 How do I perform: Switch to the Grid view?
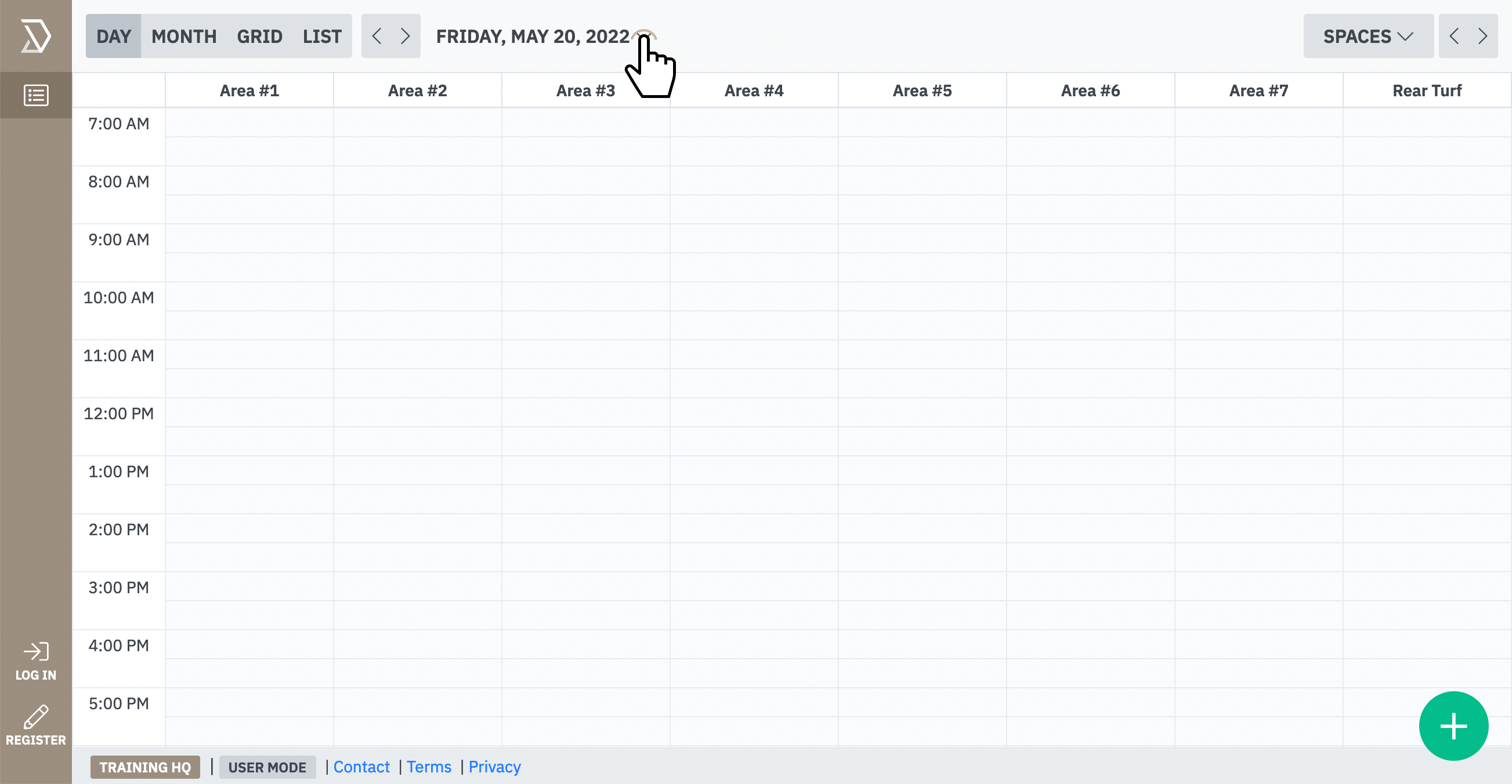(x=259, y=36)
